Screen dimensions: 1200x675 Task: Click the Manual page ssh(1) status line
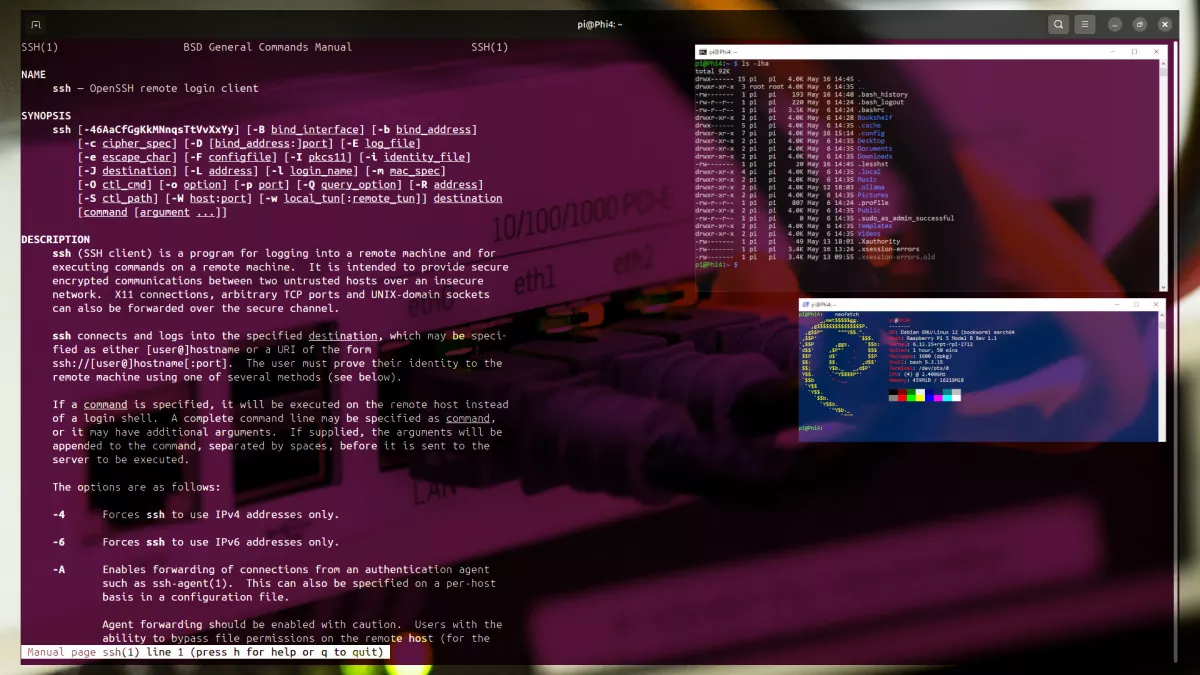pyautogui.click(x=205, y=652)
